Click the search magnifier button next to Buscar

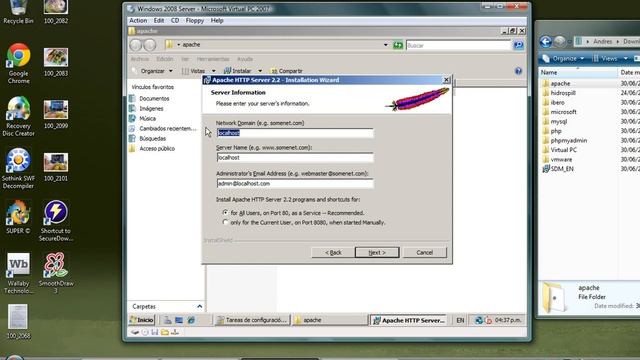click(x=518, y=45)
